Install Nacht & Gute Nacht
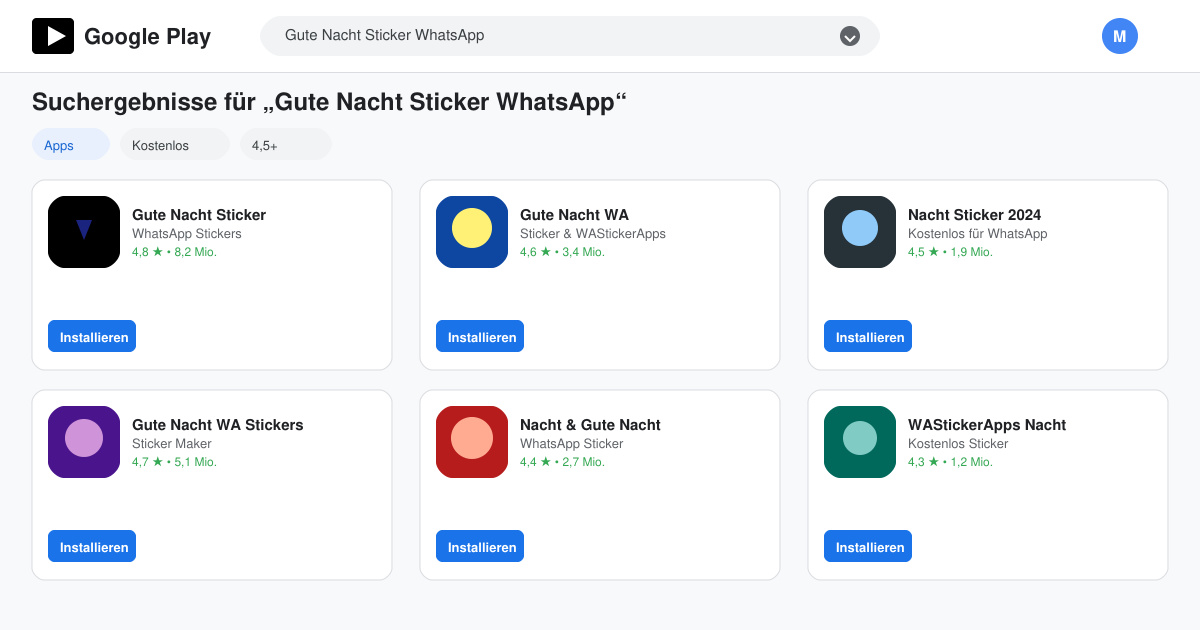The width and height of the screenshot is (1200, 630). 480,546
